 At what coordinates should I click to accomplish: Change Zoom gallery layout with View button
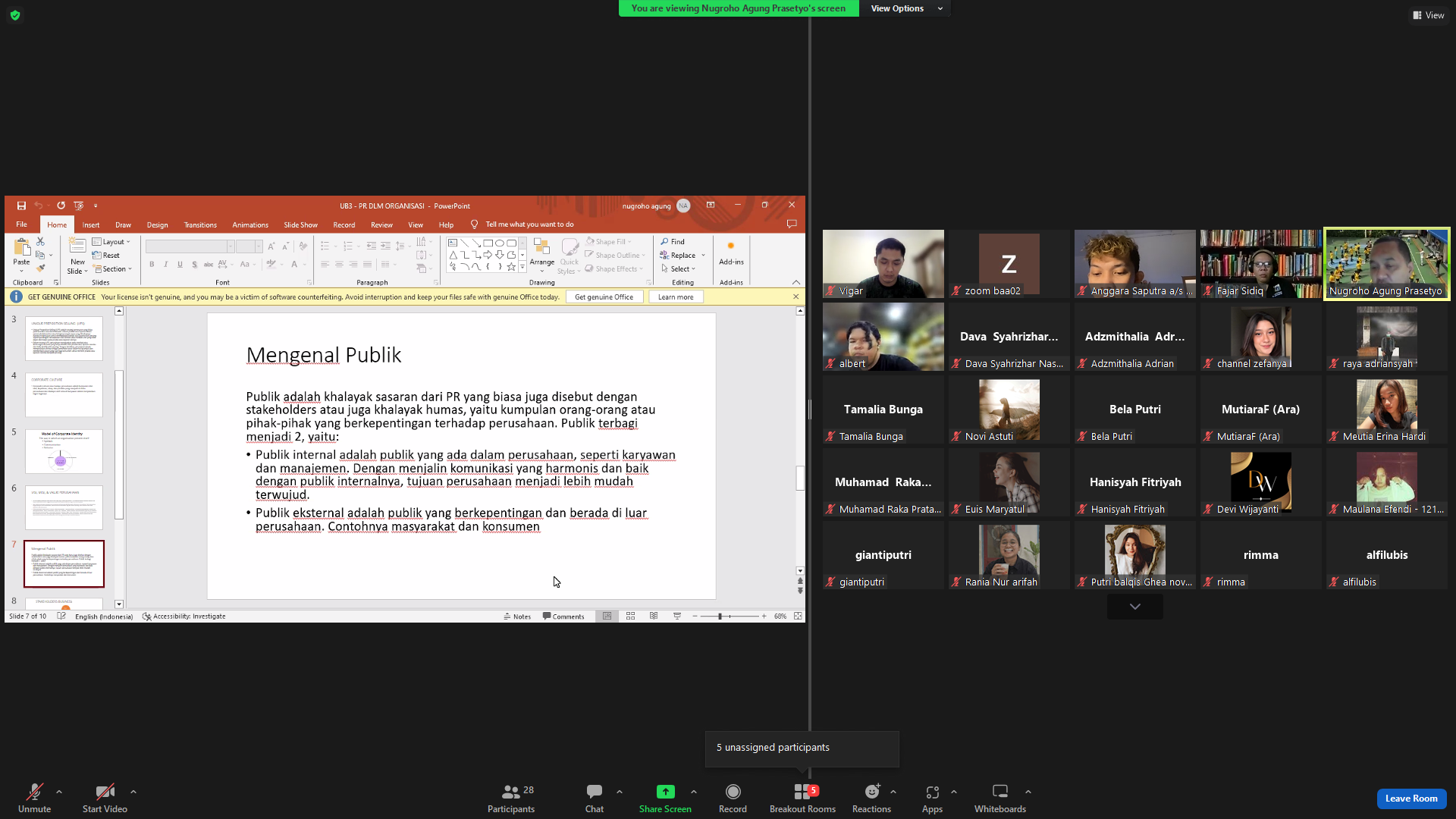click(1429, 15)
